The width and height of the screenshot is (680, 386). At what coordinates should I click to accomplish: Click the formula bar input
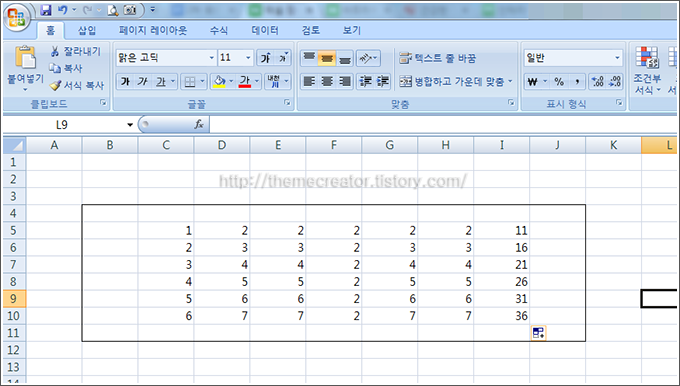click(x=443, y=125)
